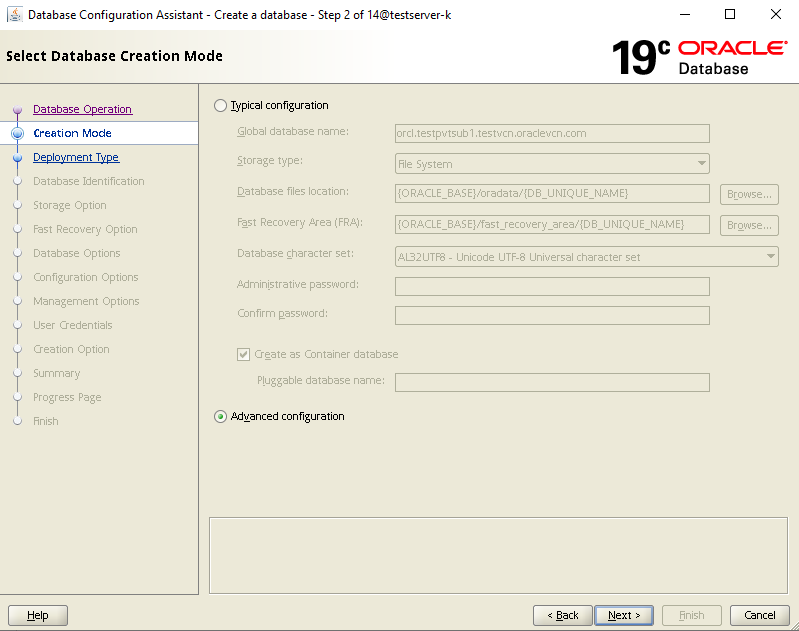Click the Database Operation step bullet icon

[18, 109]
